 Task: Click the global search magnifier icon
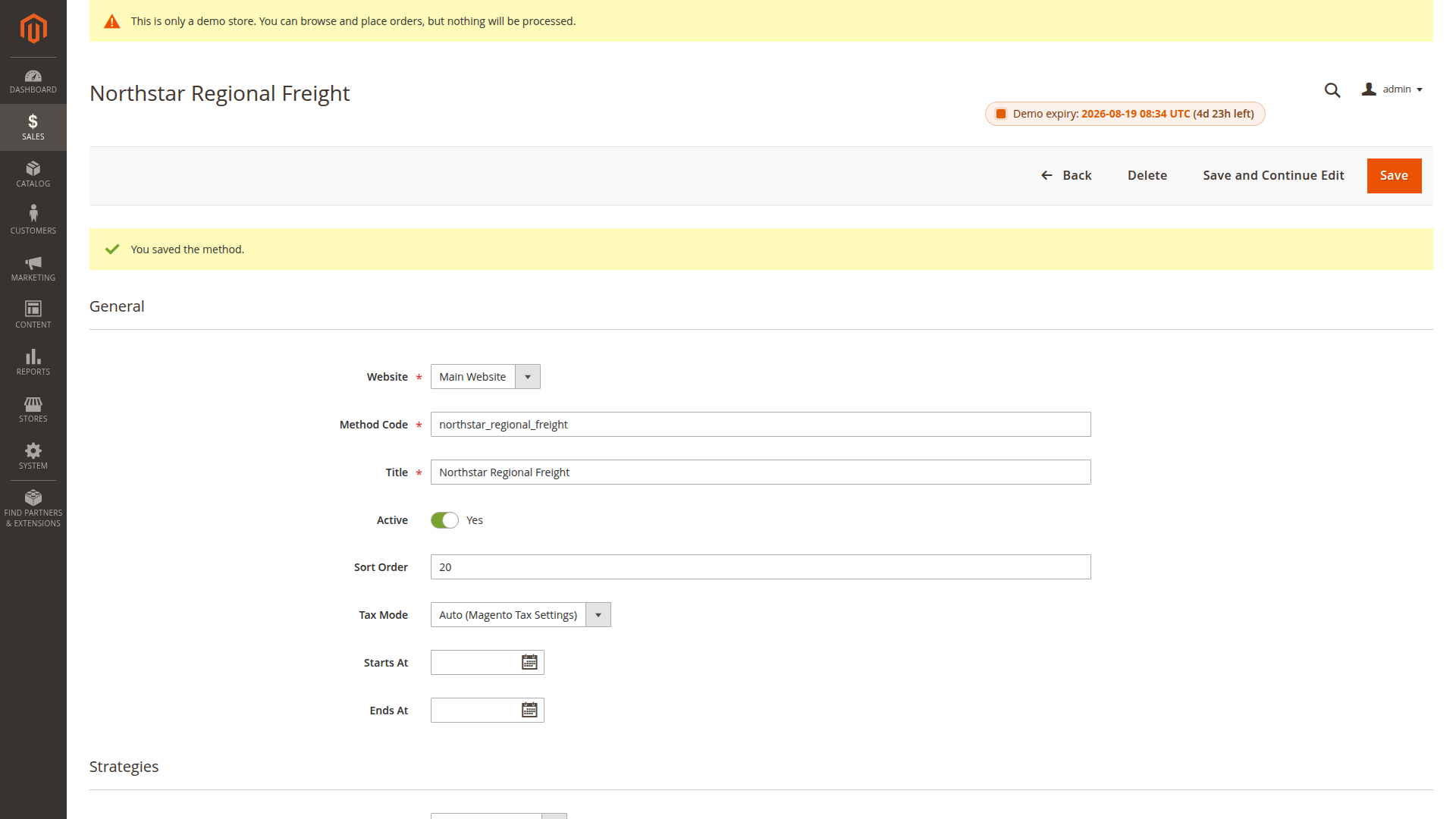[1332, 90]
